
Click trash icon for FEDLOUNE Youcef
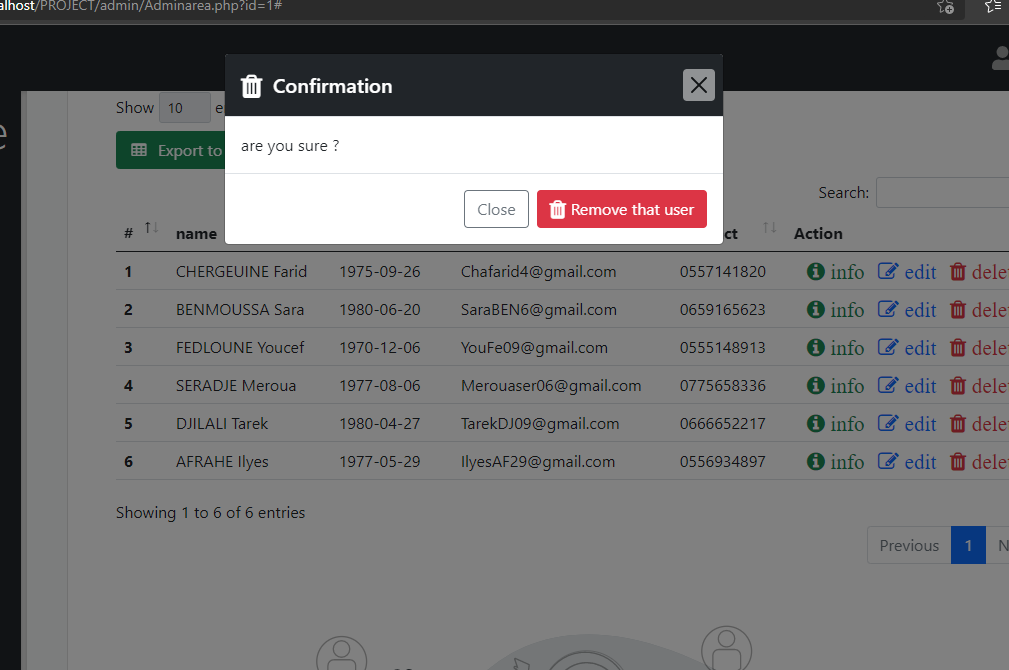pos(958,348)
